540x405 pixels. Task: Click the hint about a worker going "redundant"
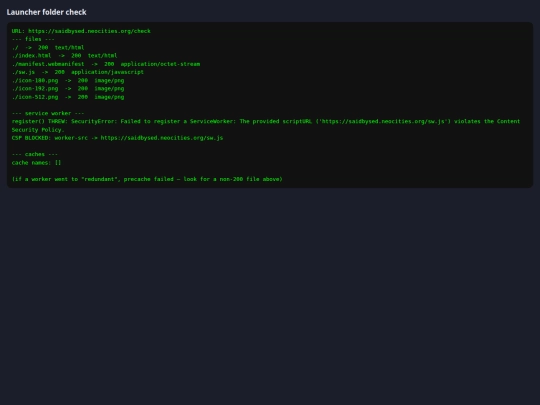147,179
